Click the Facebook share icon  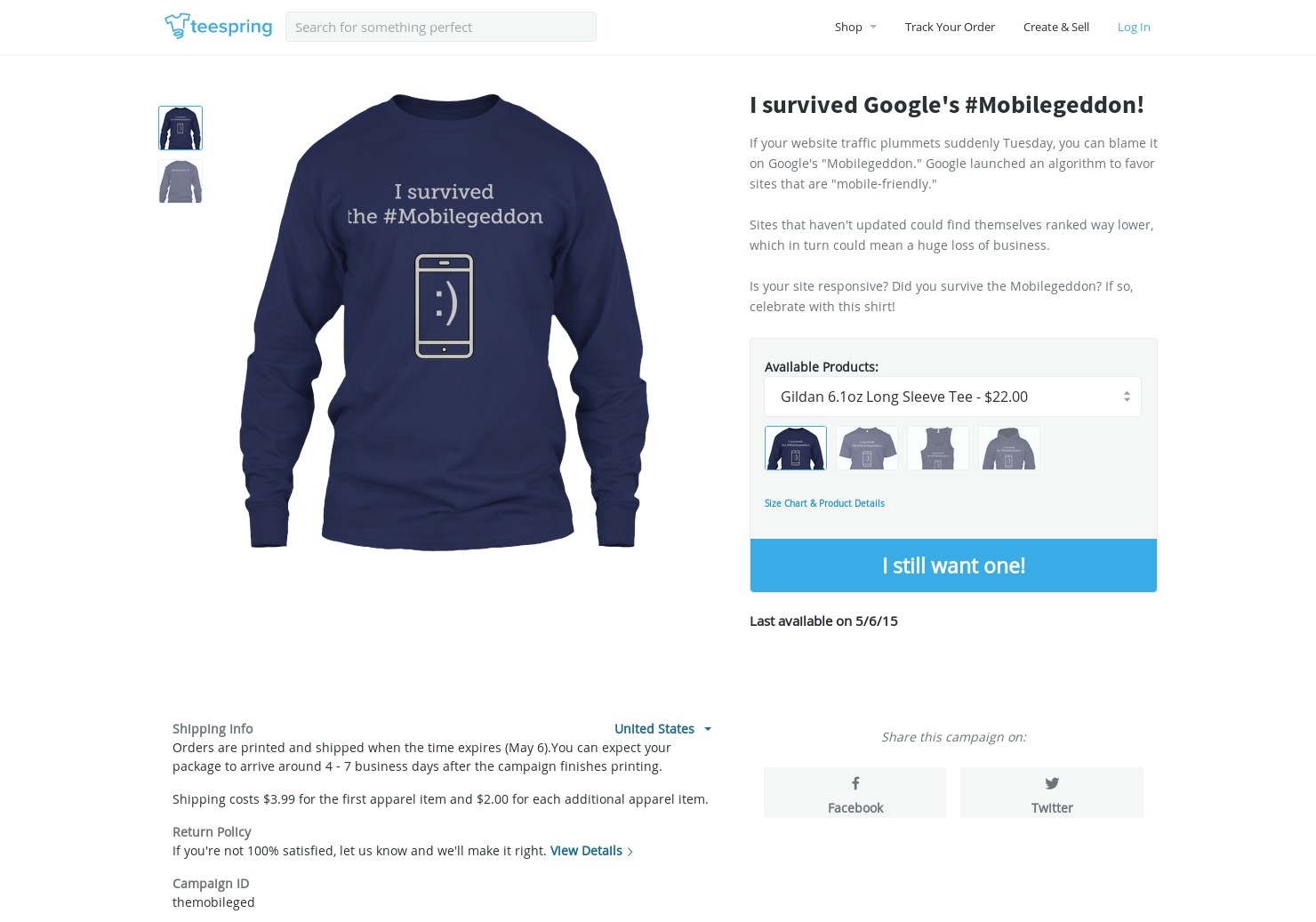[855, 783]
